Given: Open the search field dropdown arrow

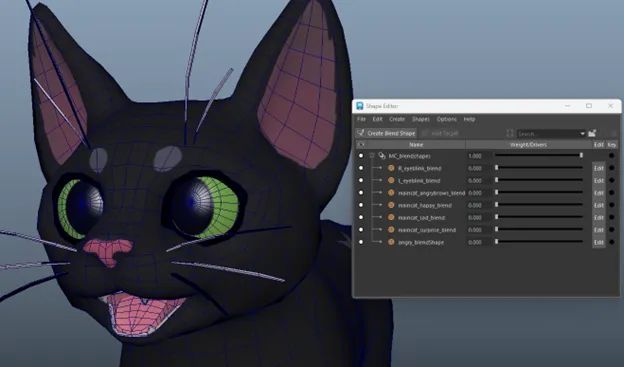Looking at the screenshot, I should point(583,134).
